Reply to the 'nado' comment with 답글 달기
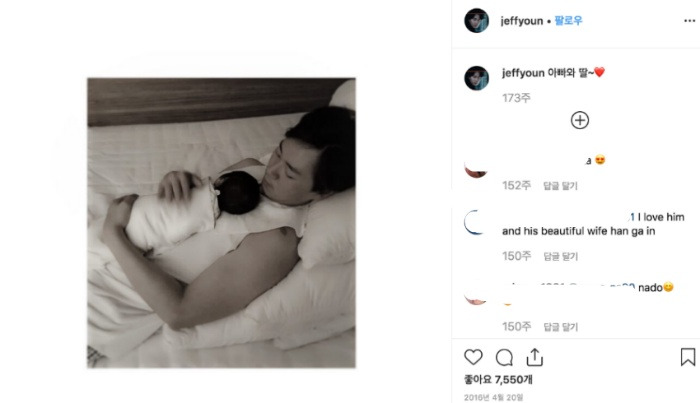 560,327
